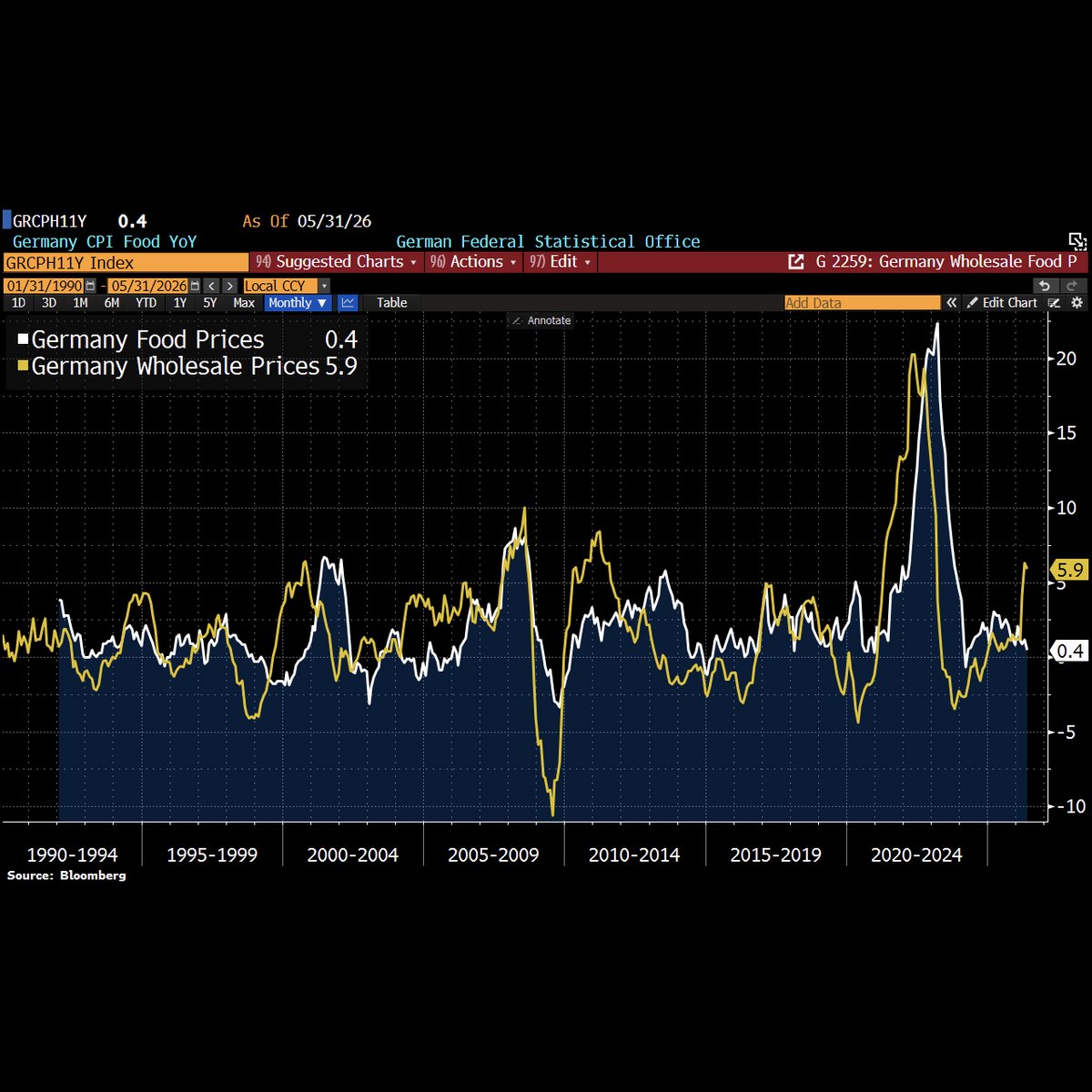Image resolution: width=1092 pixels, height=1092 pixels.
Task: Open the Local CCY currency dropdown
Action: click(287, 286)
